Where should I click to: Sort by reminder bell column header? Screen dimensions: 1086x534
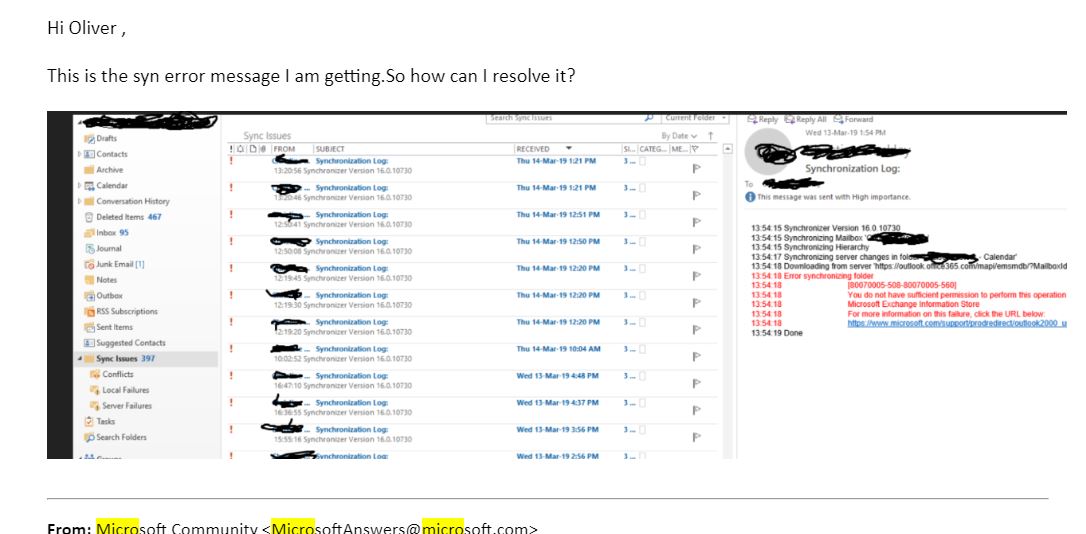240,149
